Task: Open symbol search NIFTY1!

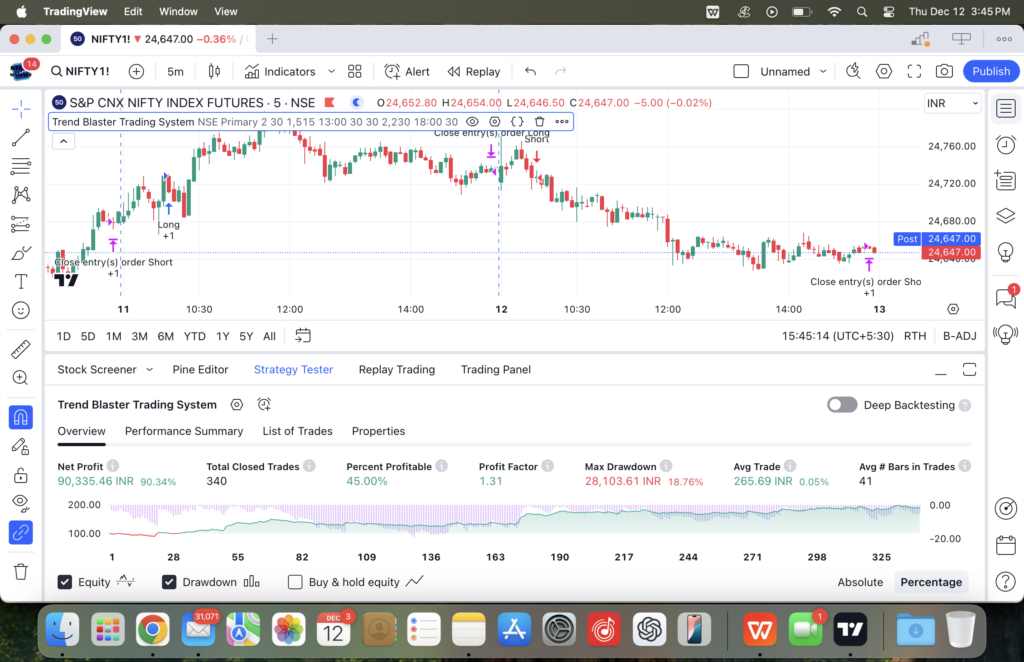Action: point(80,71)
